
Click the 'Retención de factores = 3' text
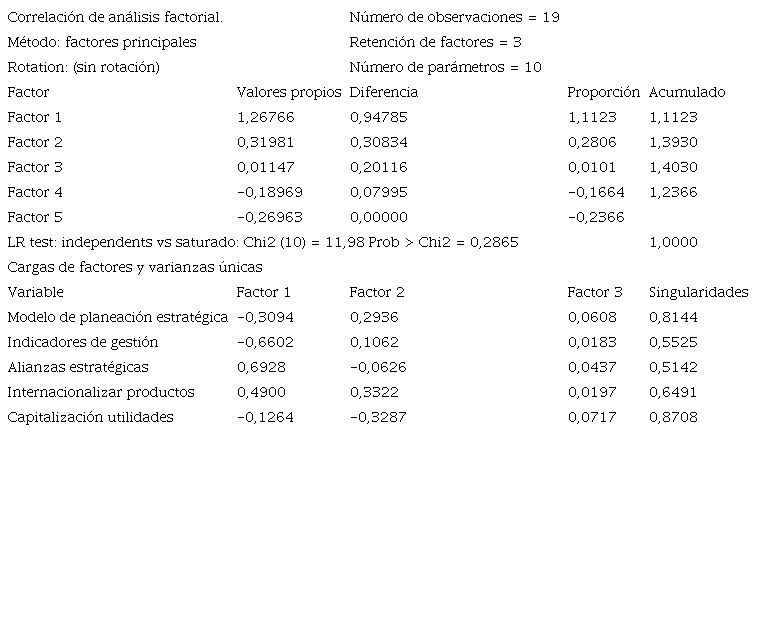pyautogui.click(x=435, y=43)
